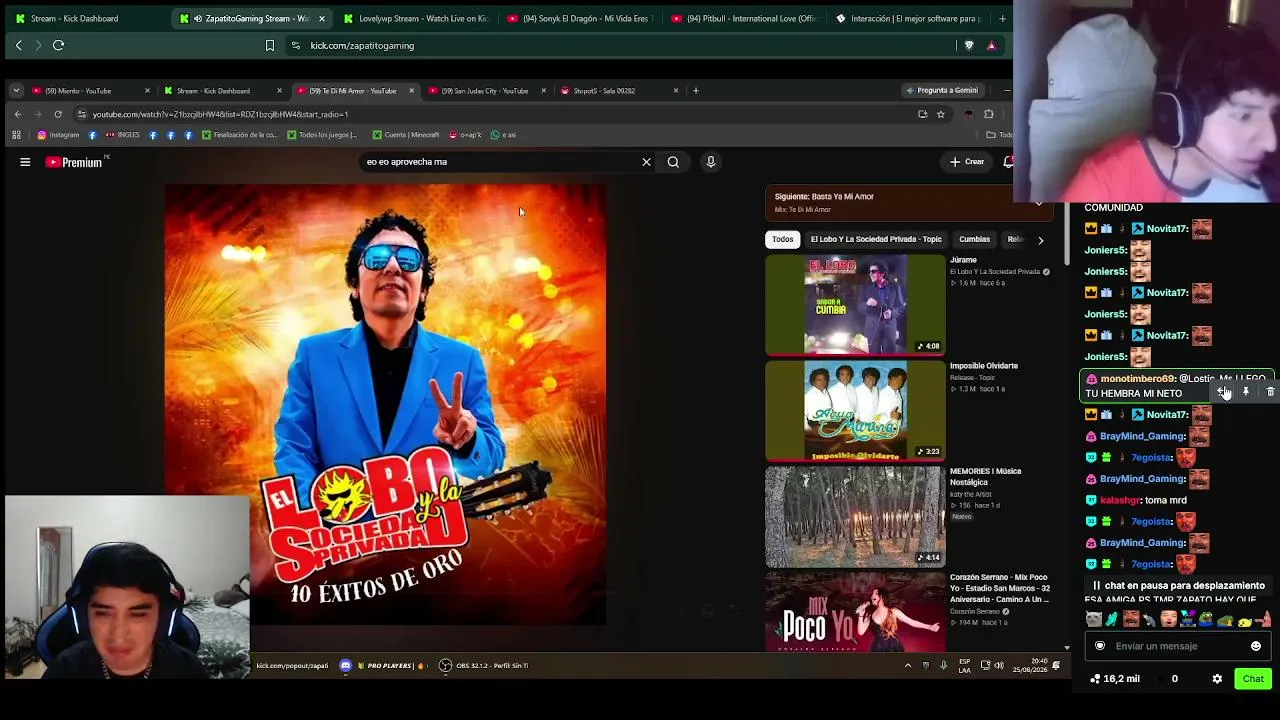Start YouTube voice search microphone
Viewport: 1280px width, 720px height.
711,162
